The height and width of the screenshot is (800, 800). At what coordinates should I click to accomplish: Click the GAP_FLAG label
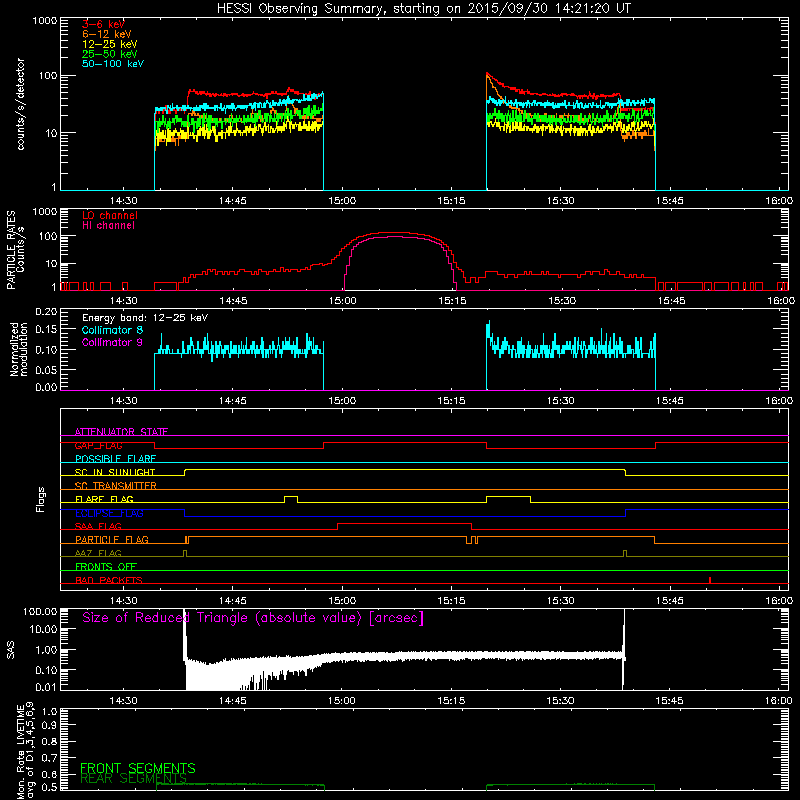click(98, 445)
